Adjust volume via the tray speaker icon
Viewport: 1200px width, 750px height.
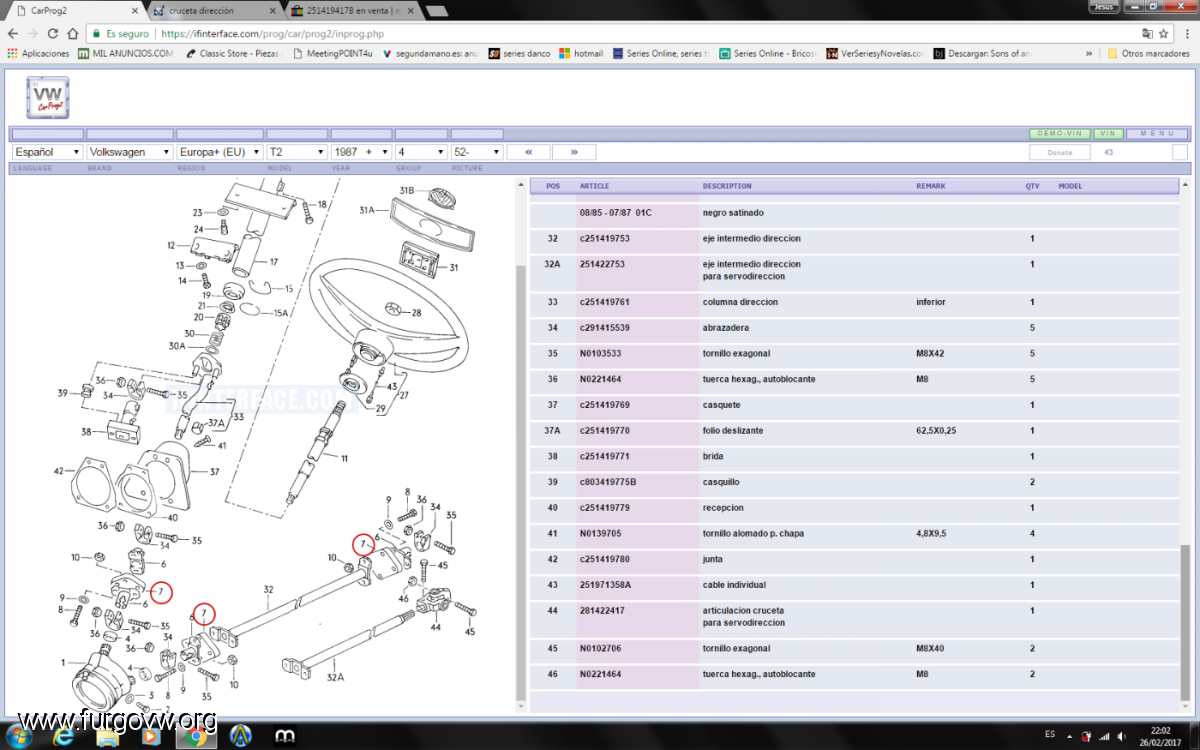(1121, 735)
